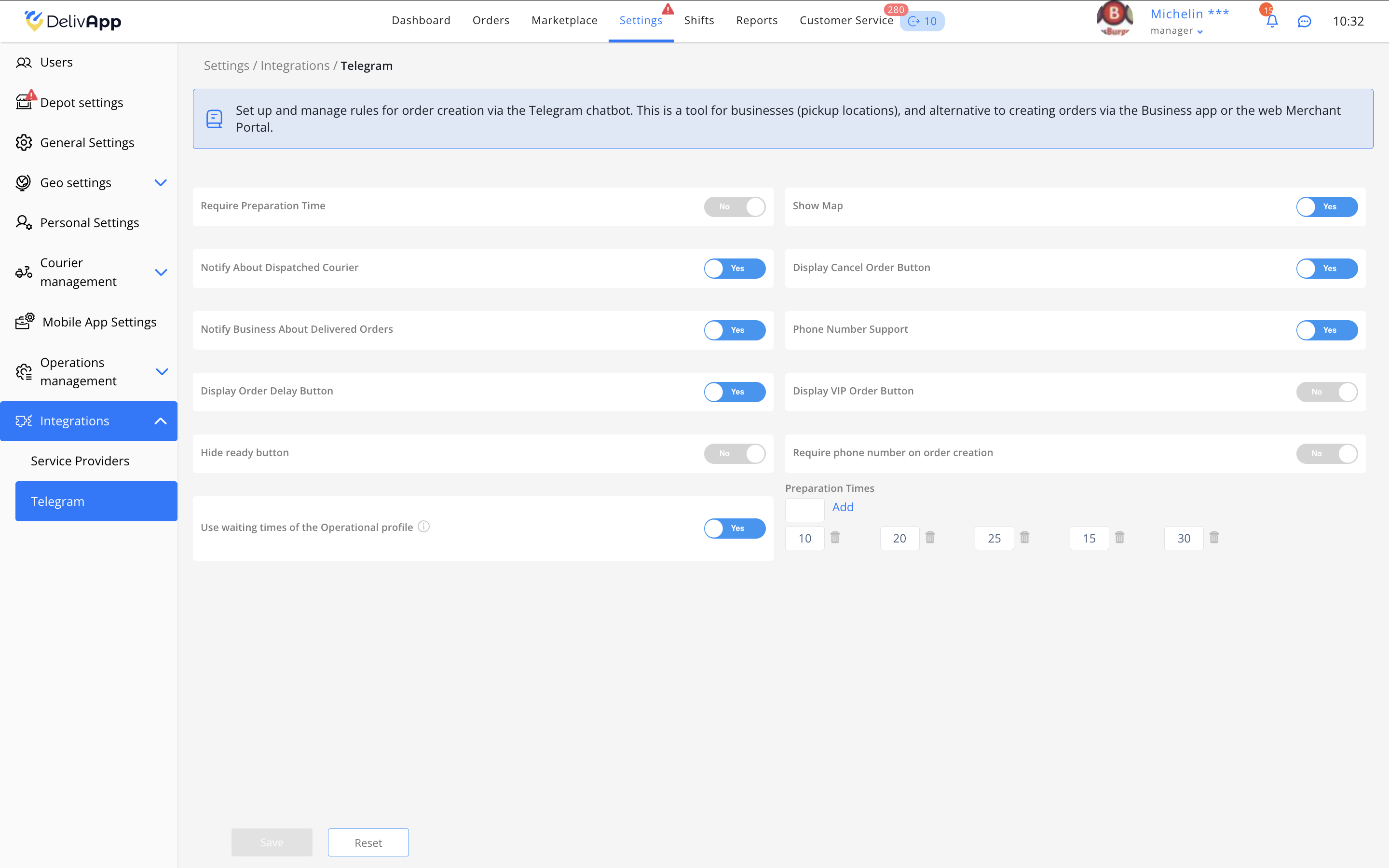1389x868 pixels.
Task: Expand Courier management in sidebar
Action: [x=161, y=272]
